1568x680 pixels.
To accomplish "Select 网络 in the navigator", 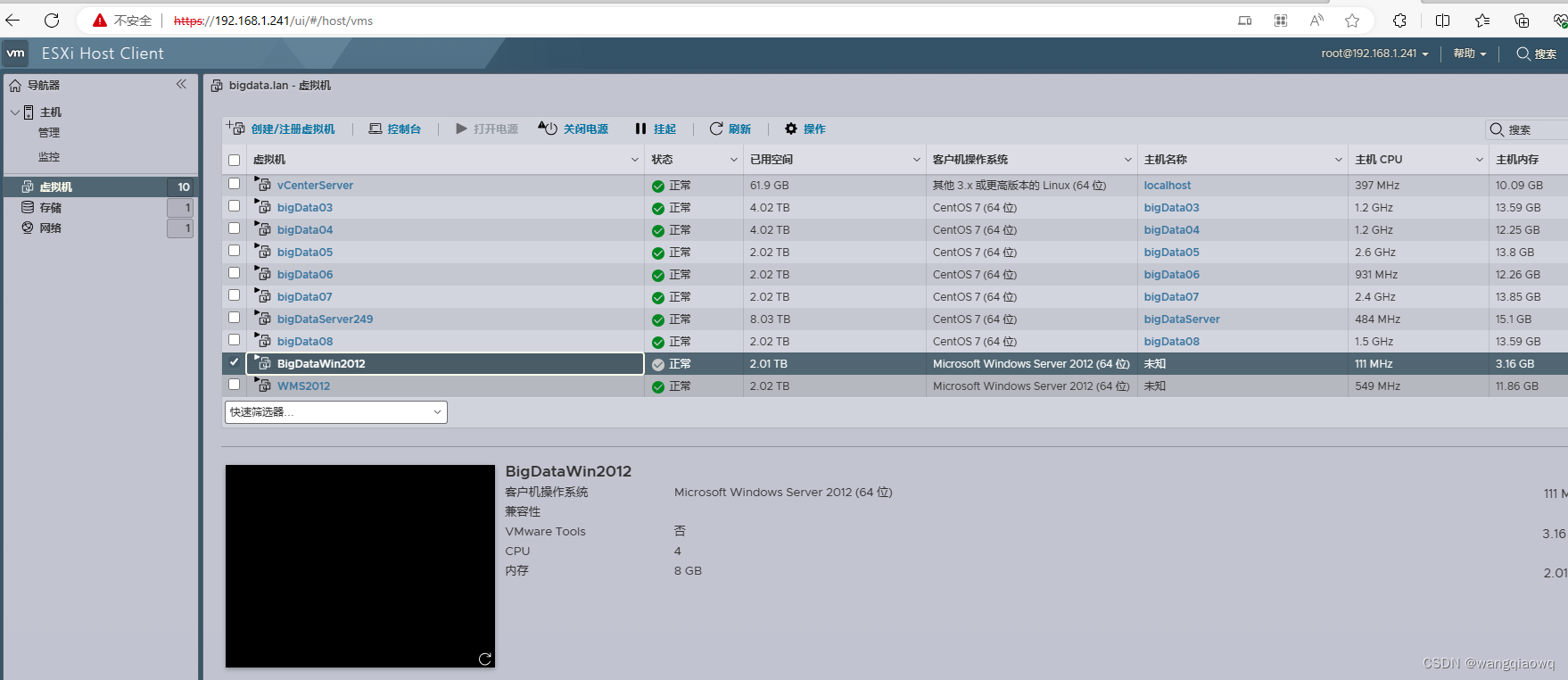I will pyautogui.click(x=51, y=228).
